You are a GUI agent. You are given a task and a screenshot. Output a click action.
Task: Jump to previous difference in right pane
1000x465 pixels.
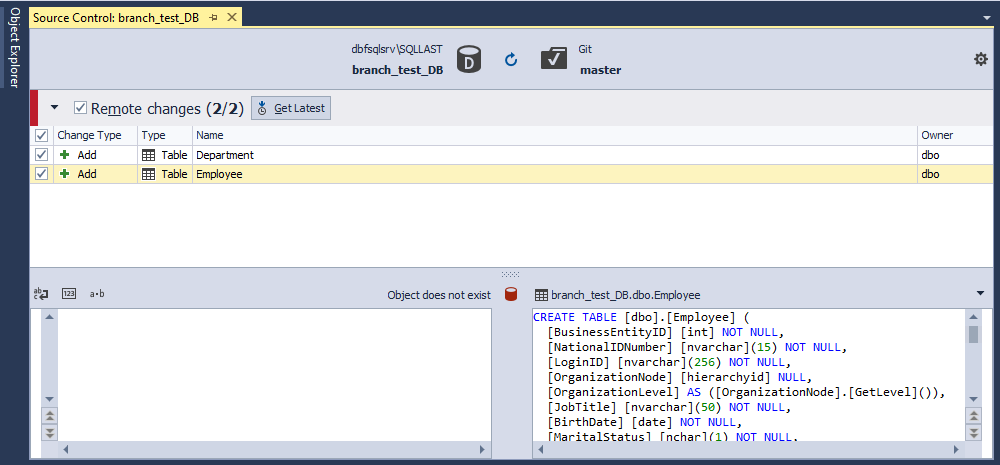pos(973,416)
